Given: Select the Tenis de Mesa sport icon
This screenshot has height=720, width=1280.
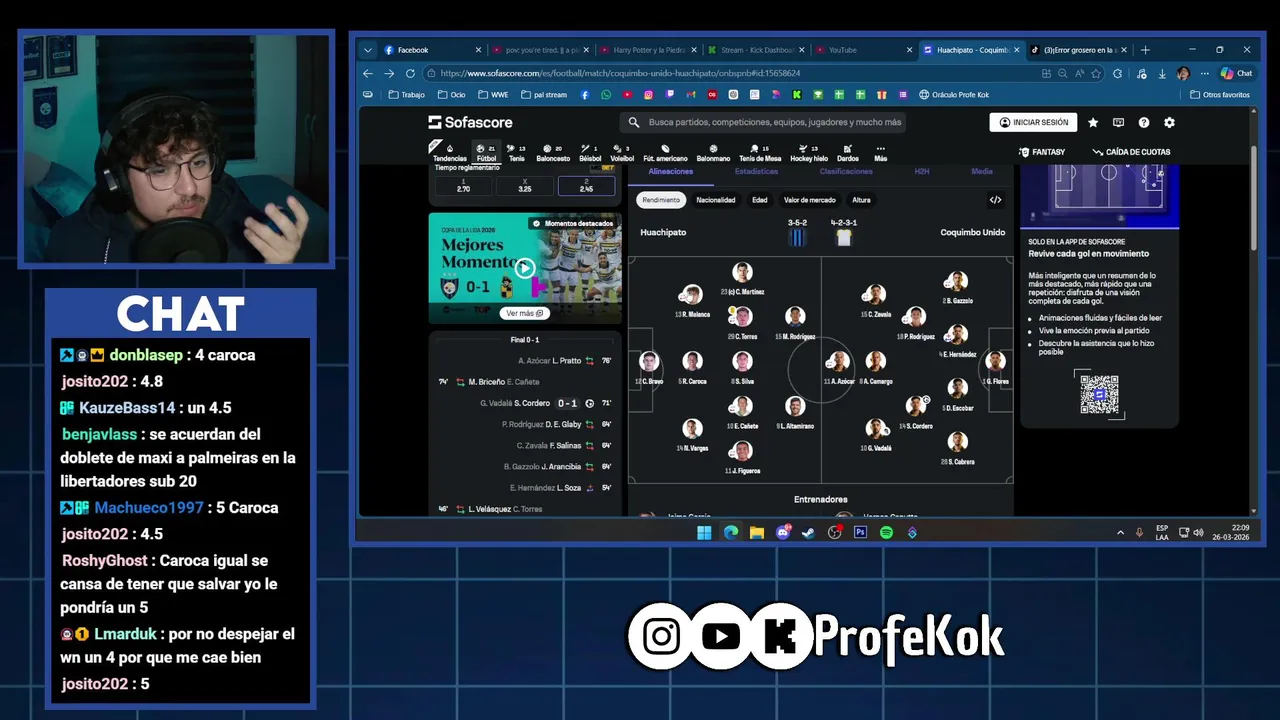Looking at the screenshot, I should click(x=760, y=153).
